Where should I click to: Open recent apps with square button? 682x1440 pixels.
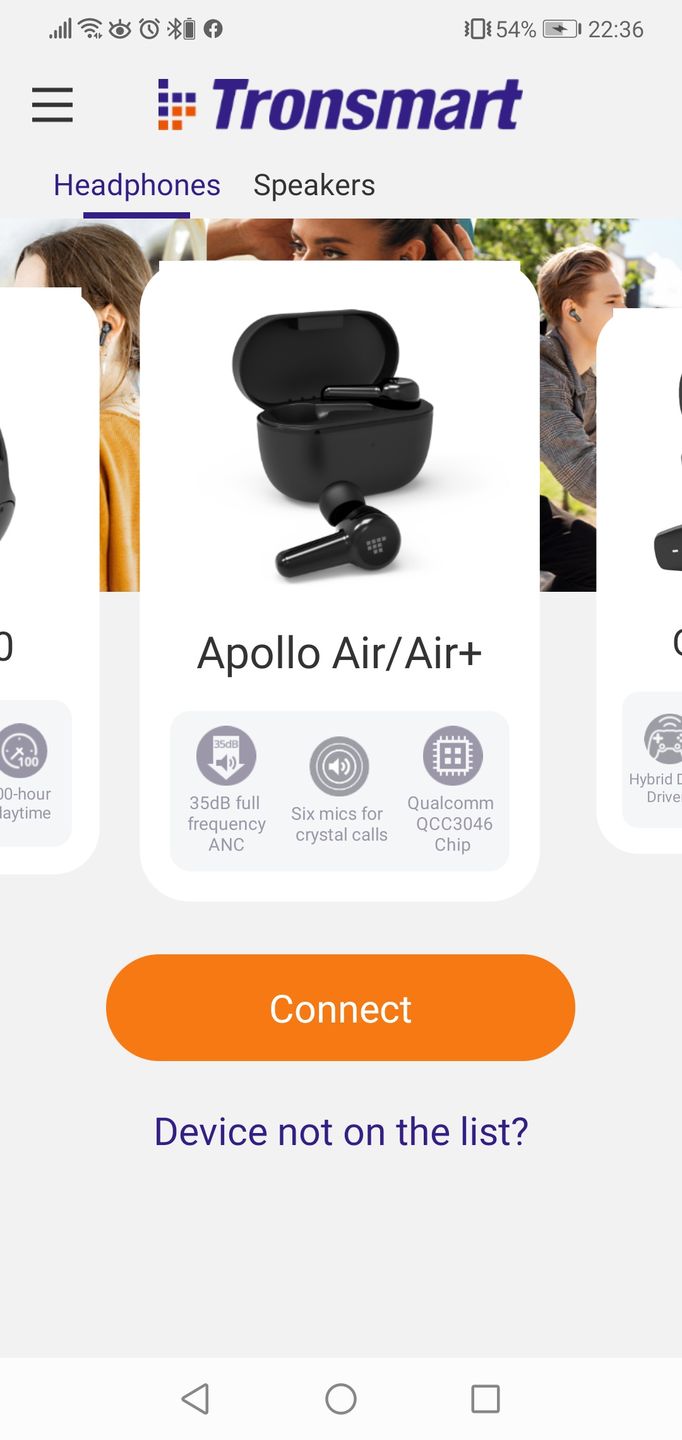pyautogui.click(x=485, y=1398)
